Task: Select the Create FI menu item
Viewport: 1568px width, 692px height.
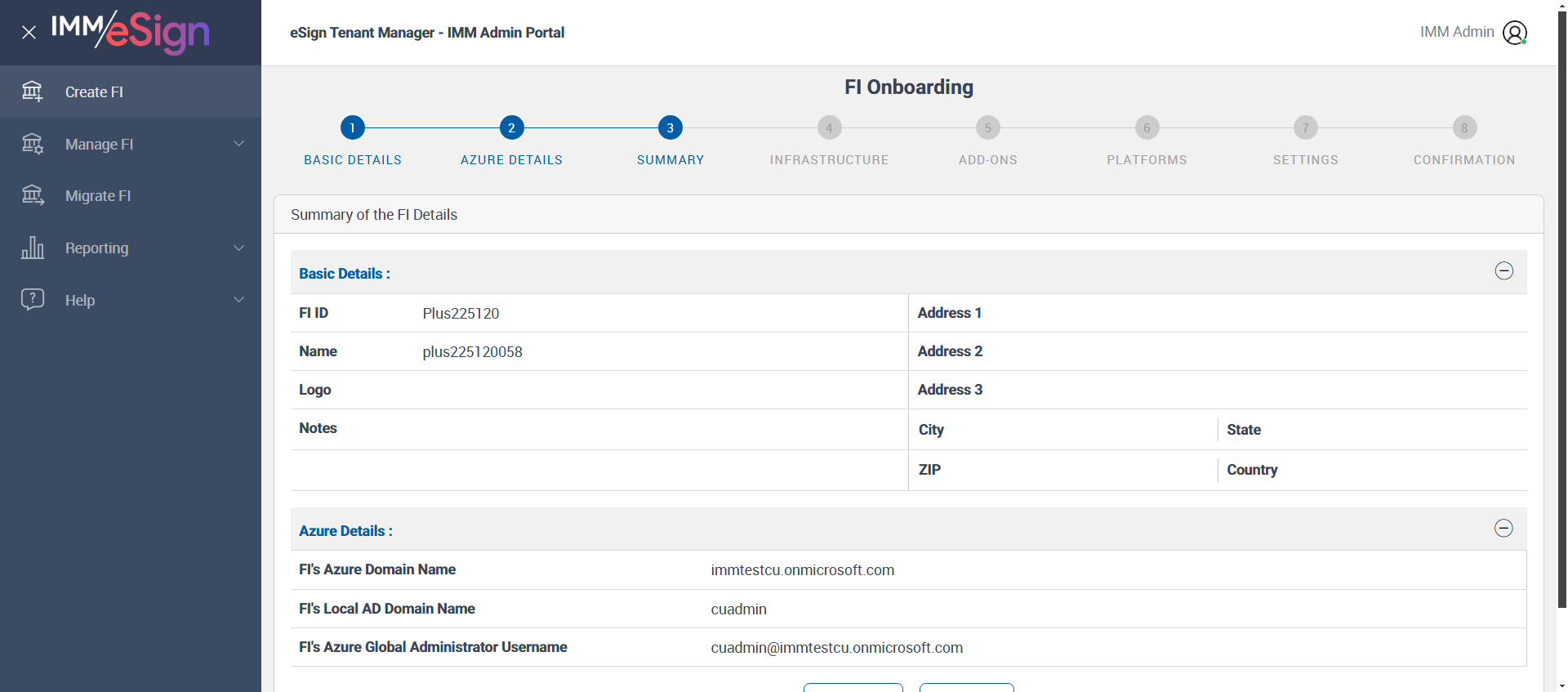Action: click(x=131, y=92)
